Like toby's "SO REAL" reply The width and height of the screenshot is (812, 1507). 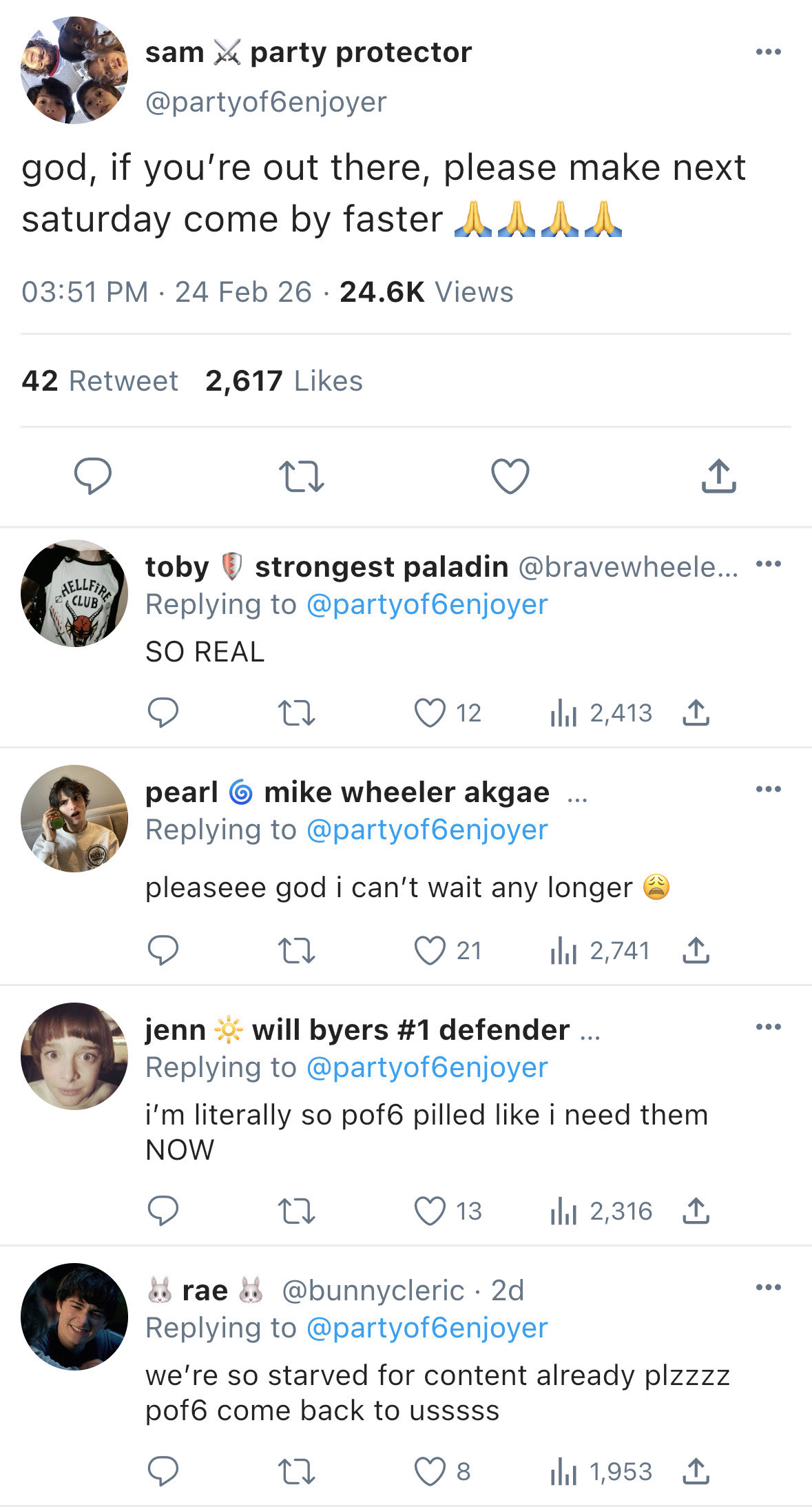pyautogui.click(x=430, y=713)
